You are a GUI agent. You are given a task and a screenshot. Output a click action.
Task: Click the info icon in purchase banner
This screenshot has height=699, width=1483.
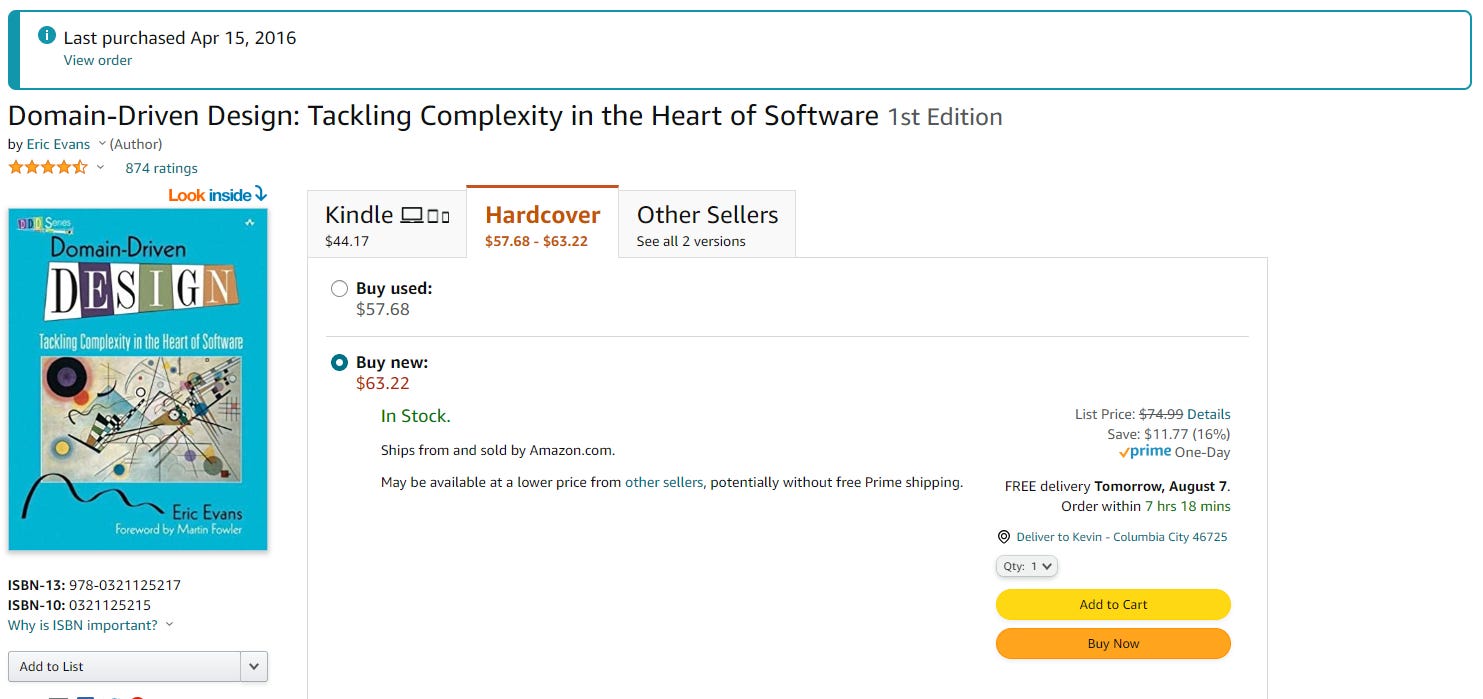click(46, 36)
